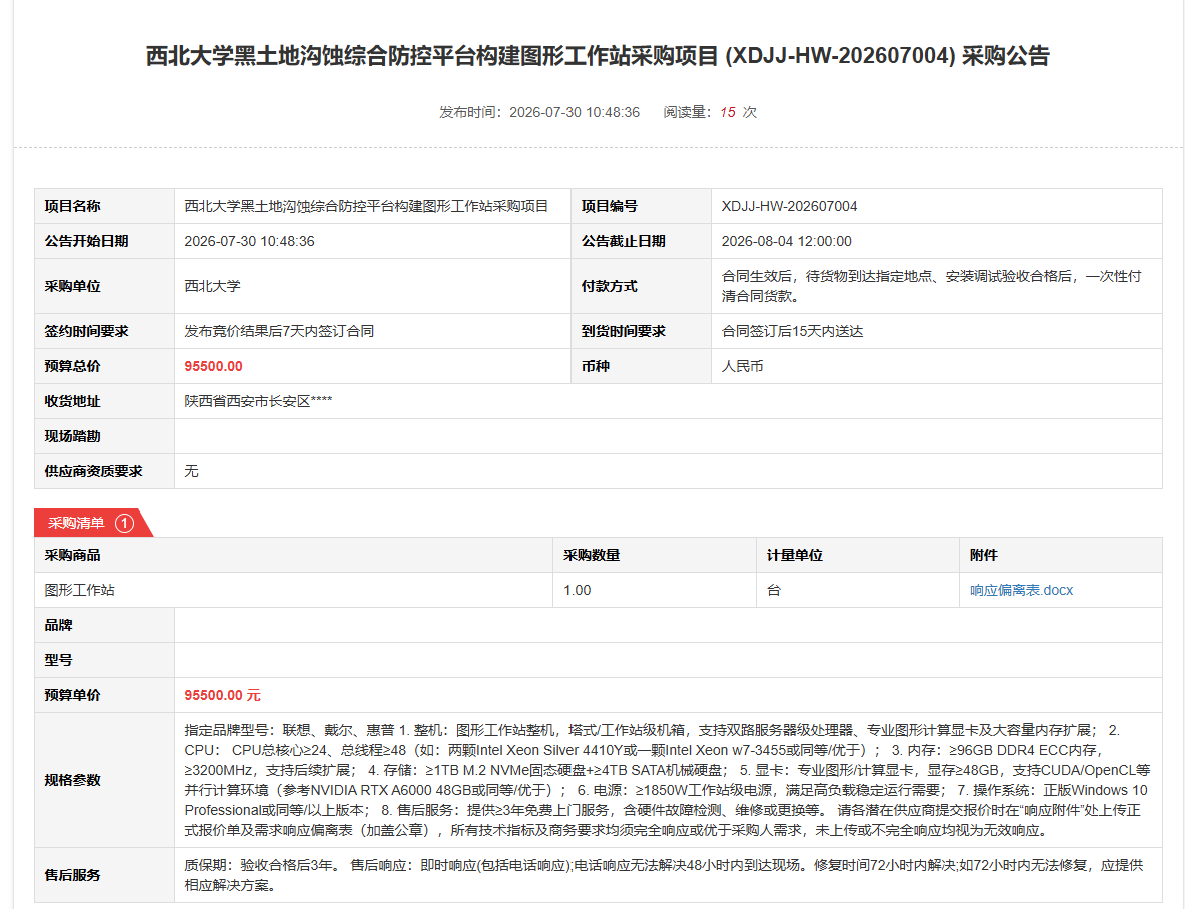Screen dimensions: 1185x909
Task: Click the 现场踏勘 label cell
Action: pyautogui.click(x=104, y=436)
